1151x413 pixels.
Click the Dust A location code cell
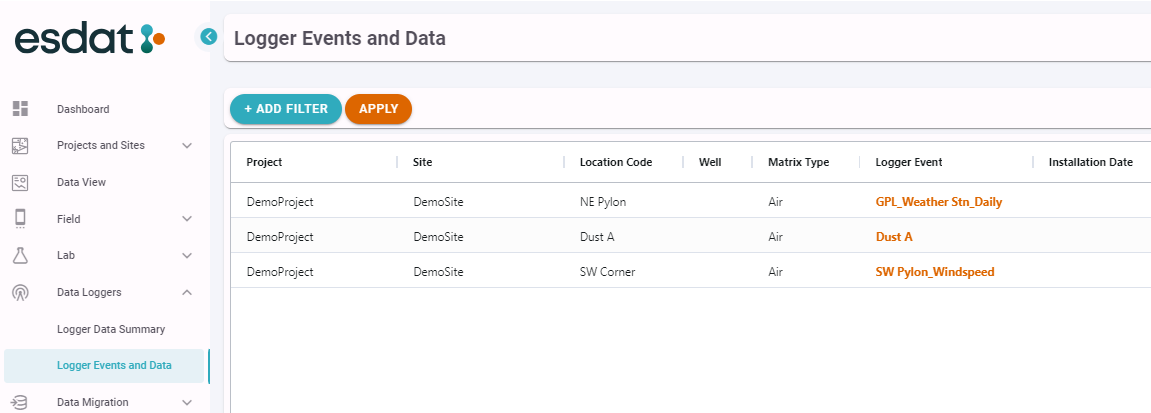(598, 237)
